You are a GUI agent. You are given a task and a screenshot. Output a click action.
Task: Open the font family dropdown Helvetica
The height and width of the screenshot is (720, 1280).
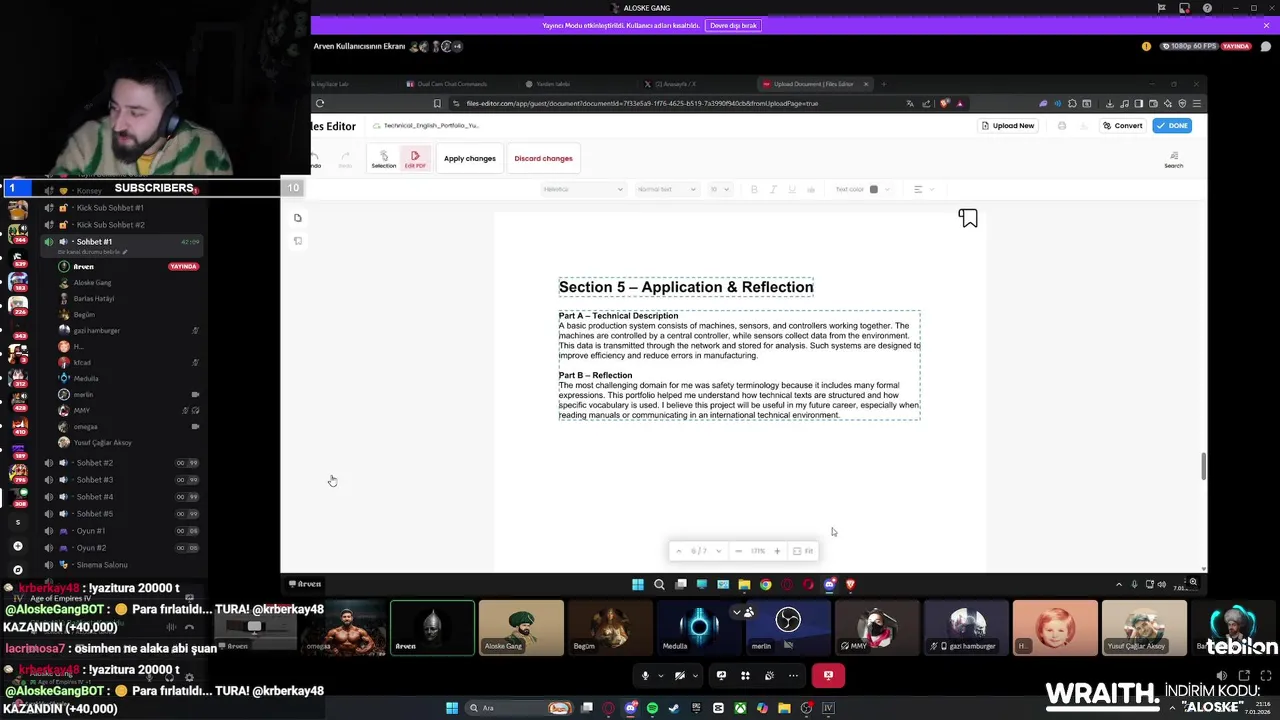[x=583, y=189]
